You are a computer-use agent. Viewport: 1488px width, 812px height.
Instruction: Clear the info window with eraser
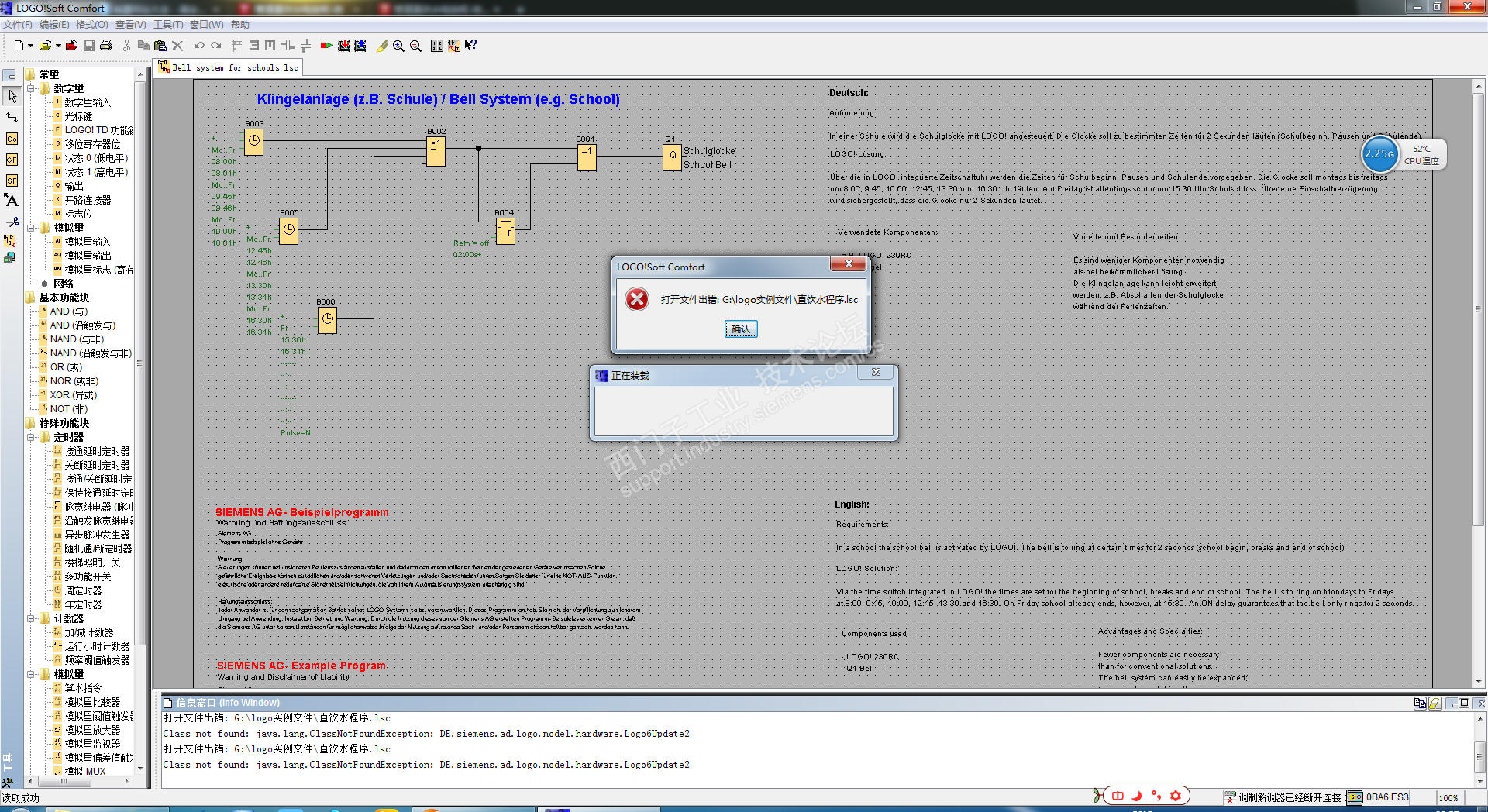(x=1435, y=704)
